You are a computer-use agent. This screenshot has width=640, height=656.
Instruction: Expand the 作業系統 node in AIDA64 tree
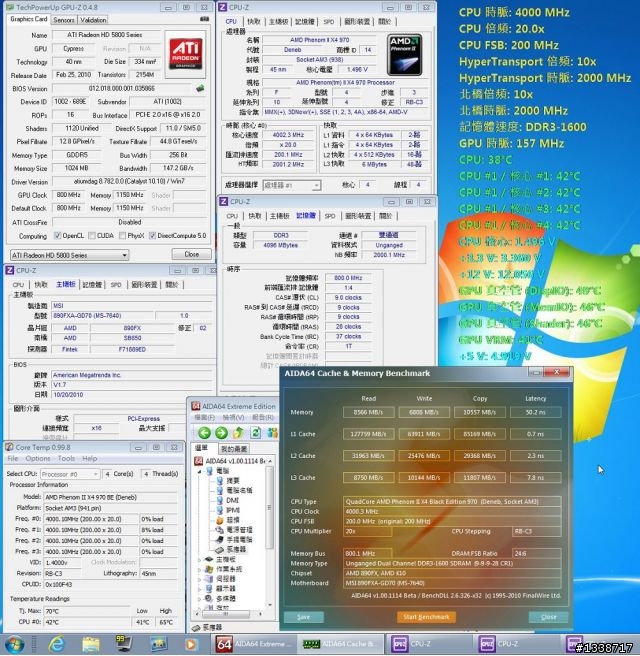(200, 569)
